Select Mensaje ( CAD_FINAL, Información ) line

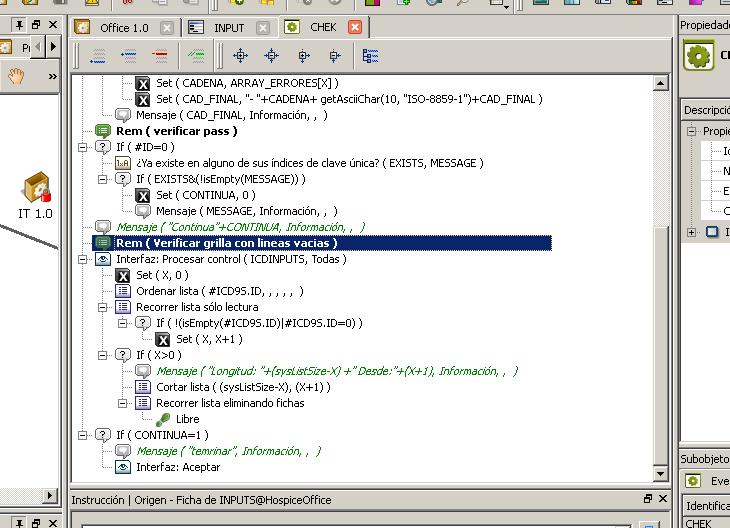point(231,115)
